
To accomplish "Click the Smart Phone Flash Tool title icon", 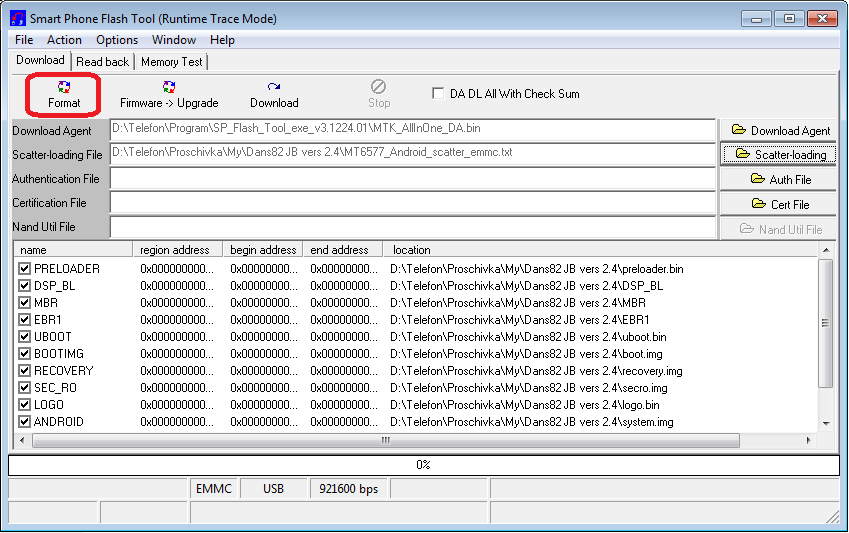I will [18, 18].
